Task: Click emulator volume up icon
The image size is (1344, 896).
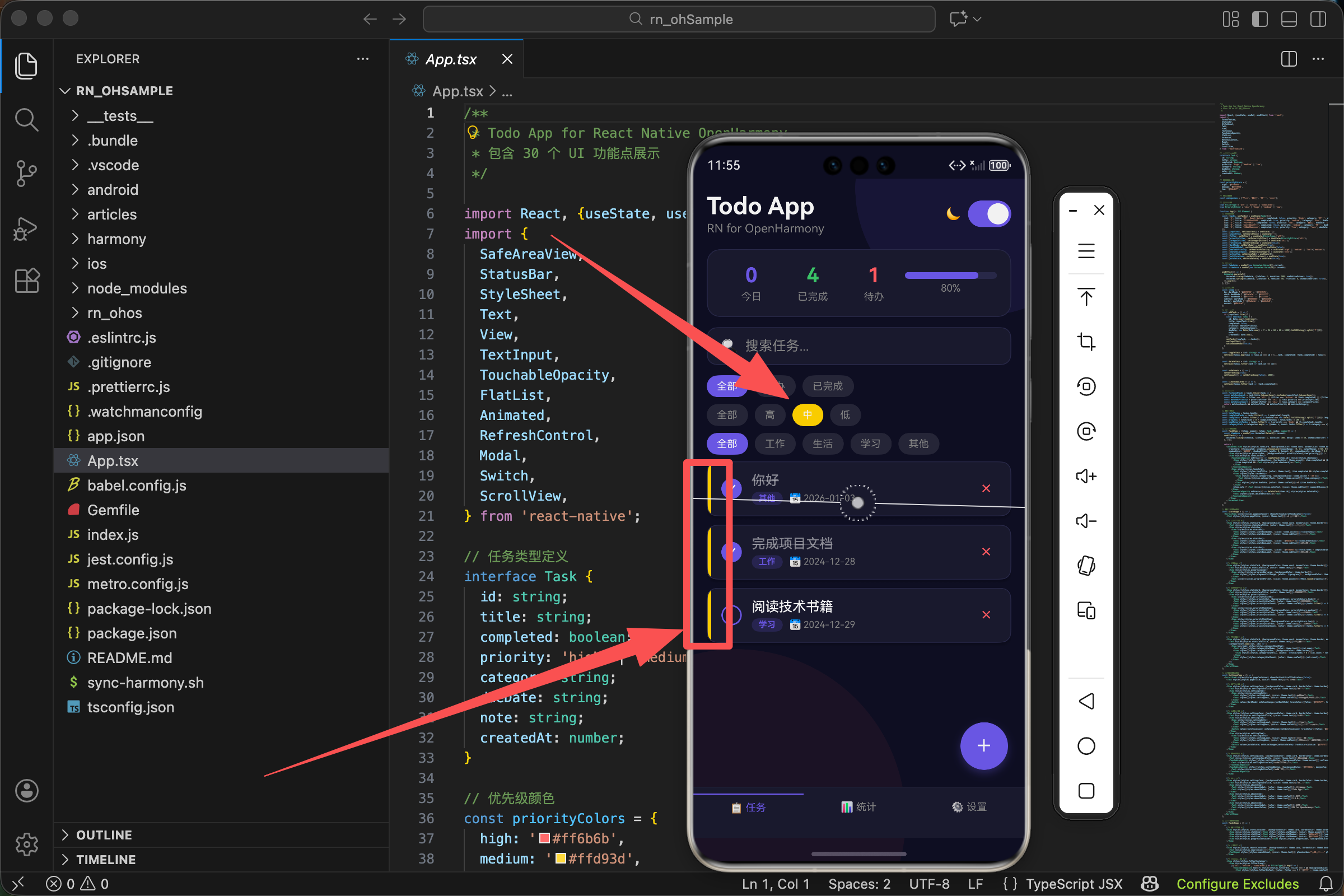Action: pyautogui.click(x=1086, y=476)
